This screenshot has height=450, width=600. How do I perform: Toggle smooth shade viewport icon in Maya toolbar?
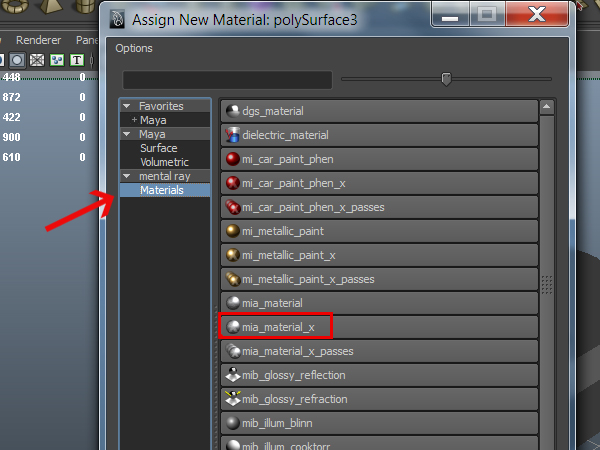[17, 60]
